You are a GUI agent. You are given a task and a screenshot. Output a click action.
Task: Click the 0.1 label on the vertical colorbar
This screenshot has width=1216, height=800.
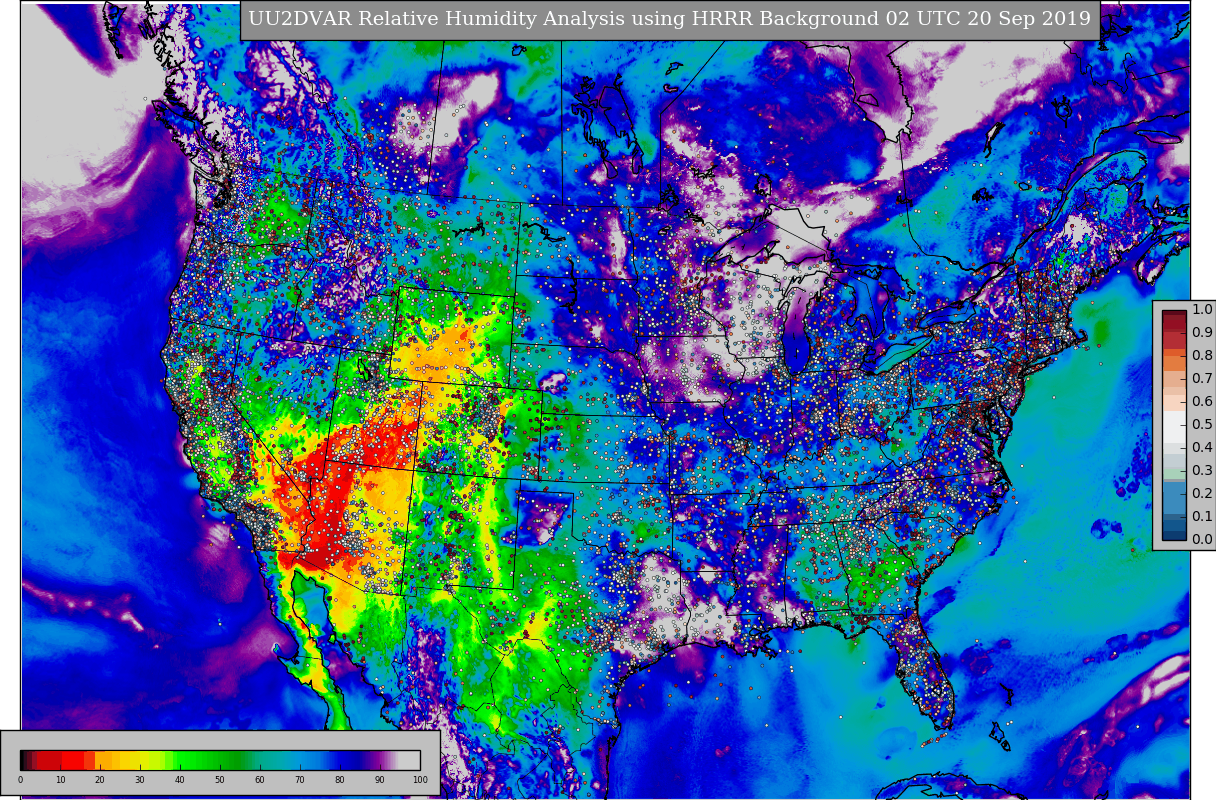1202,516
